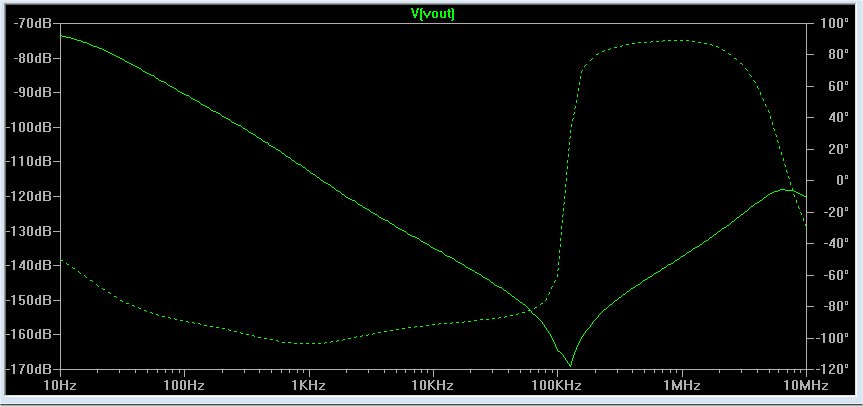The width and height of the screenshot is (863, 407).
Task: Click the -150dB magnitude axis label
Action: pos(28,300)
